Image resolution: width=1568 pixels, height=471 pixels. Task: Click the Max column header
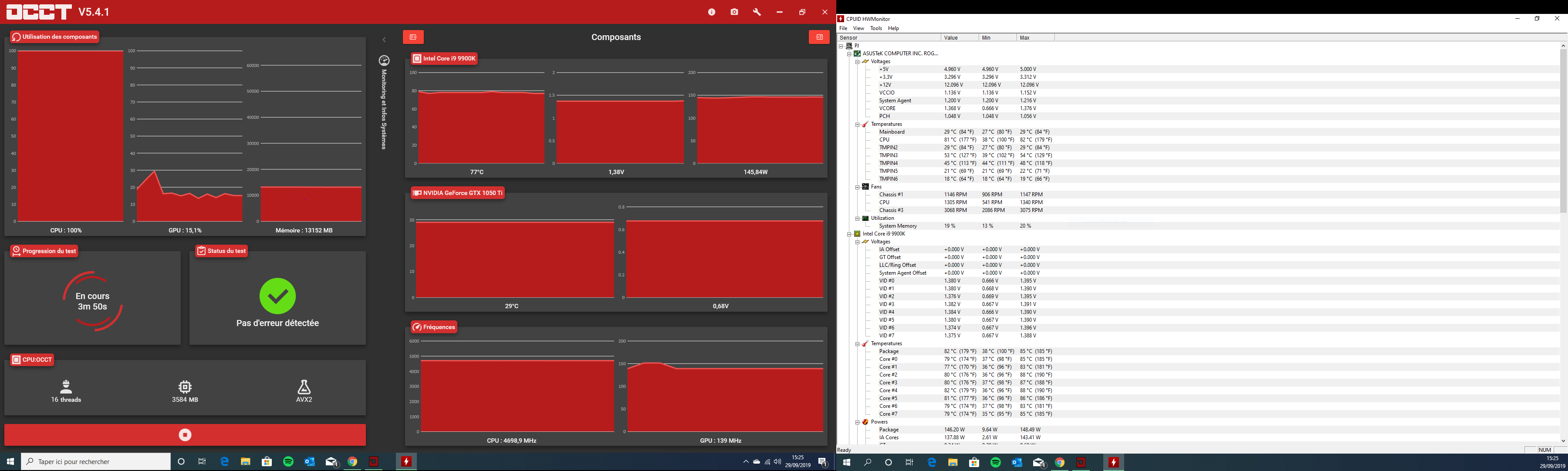point(1035,38)
